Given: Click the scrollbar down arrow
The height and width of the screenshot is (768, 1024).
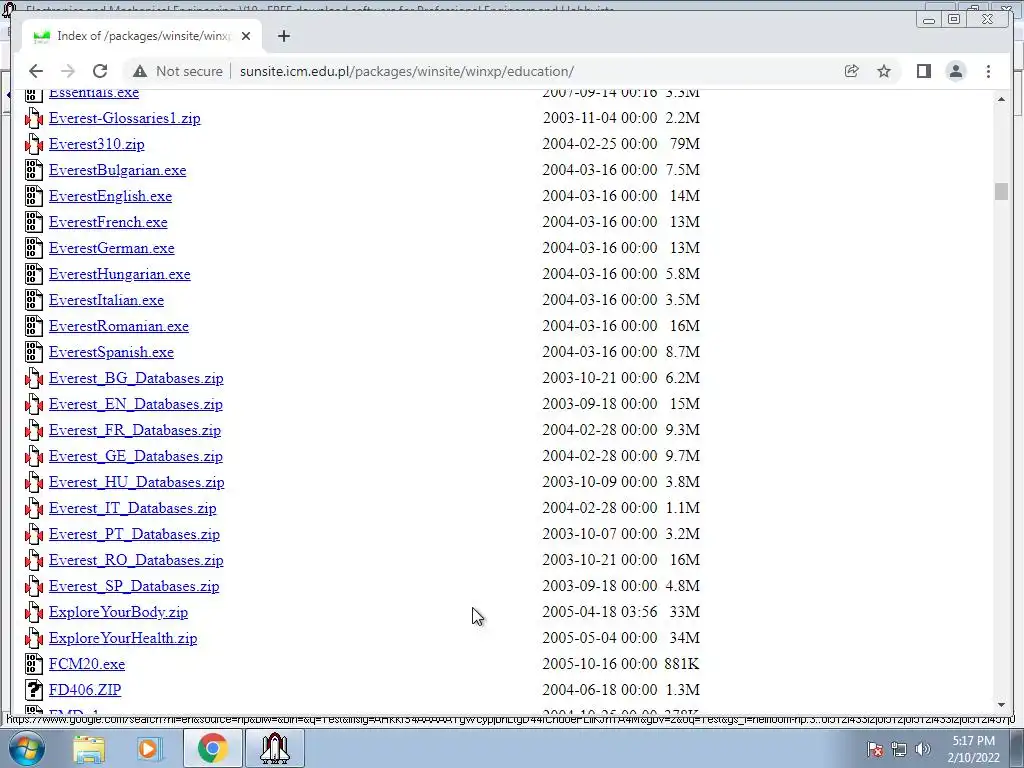Looking at the screenshot, I should pyautogui.click(x=1001, y=705).
